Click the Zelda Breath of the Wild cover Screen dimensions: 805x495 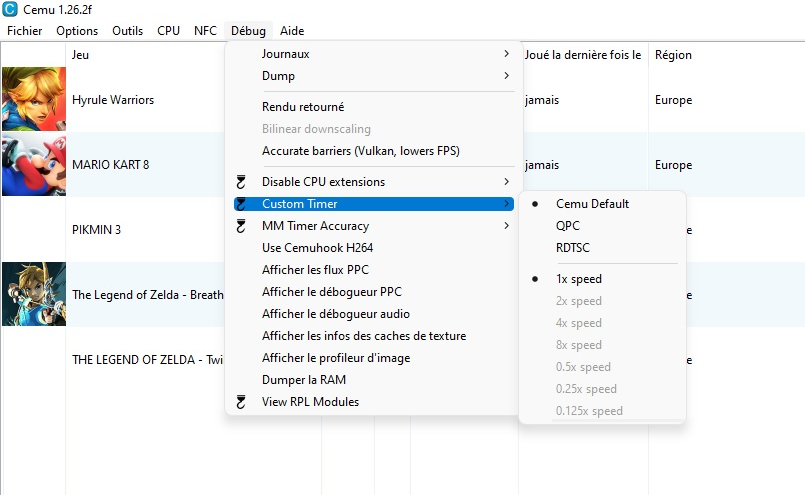(x=34, y=294)
